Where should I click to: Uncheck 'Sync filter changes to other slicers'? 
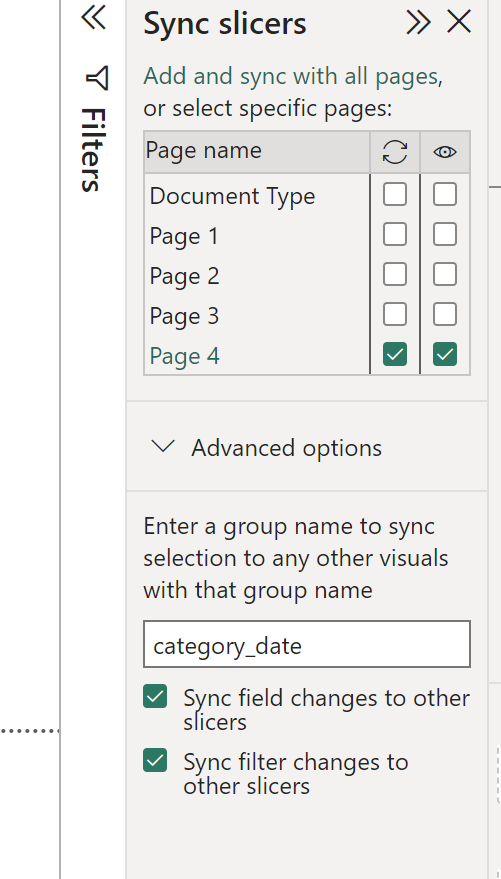155,760
